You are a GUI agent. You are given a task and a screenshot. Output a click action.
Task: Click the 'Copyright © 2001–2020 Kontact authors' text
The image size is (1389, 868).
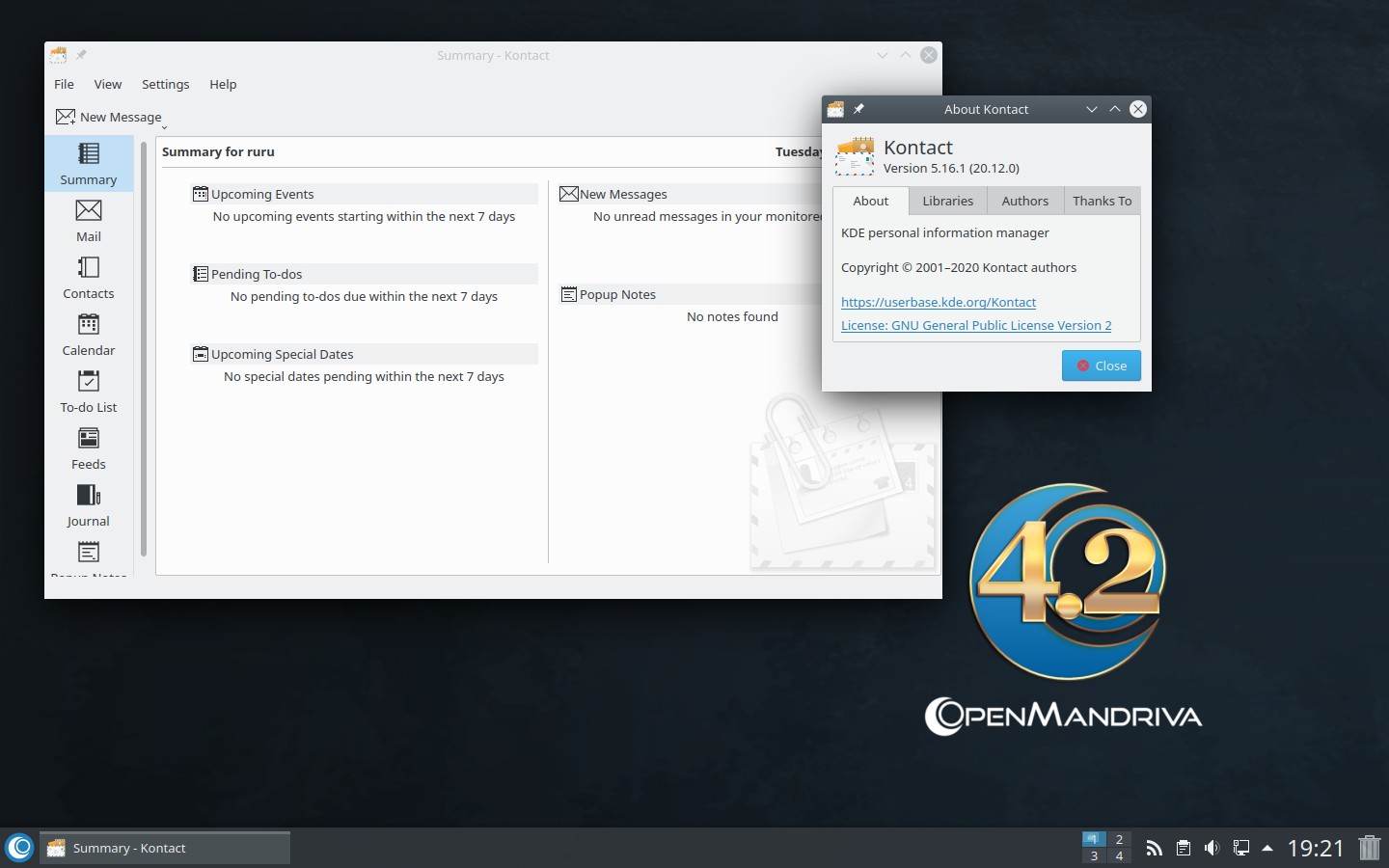(x=959, y=267)
